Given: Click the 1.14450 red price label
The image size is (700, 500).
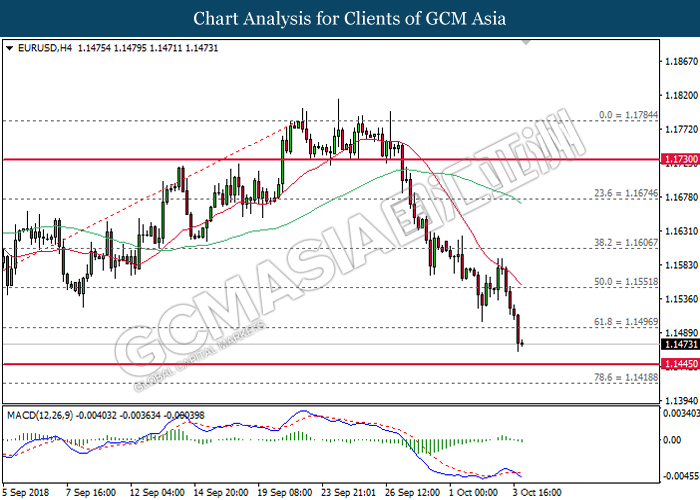Looking at the screenshot, I should tap(680, 364).
